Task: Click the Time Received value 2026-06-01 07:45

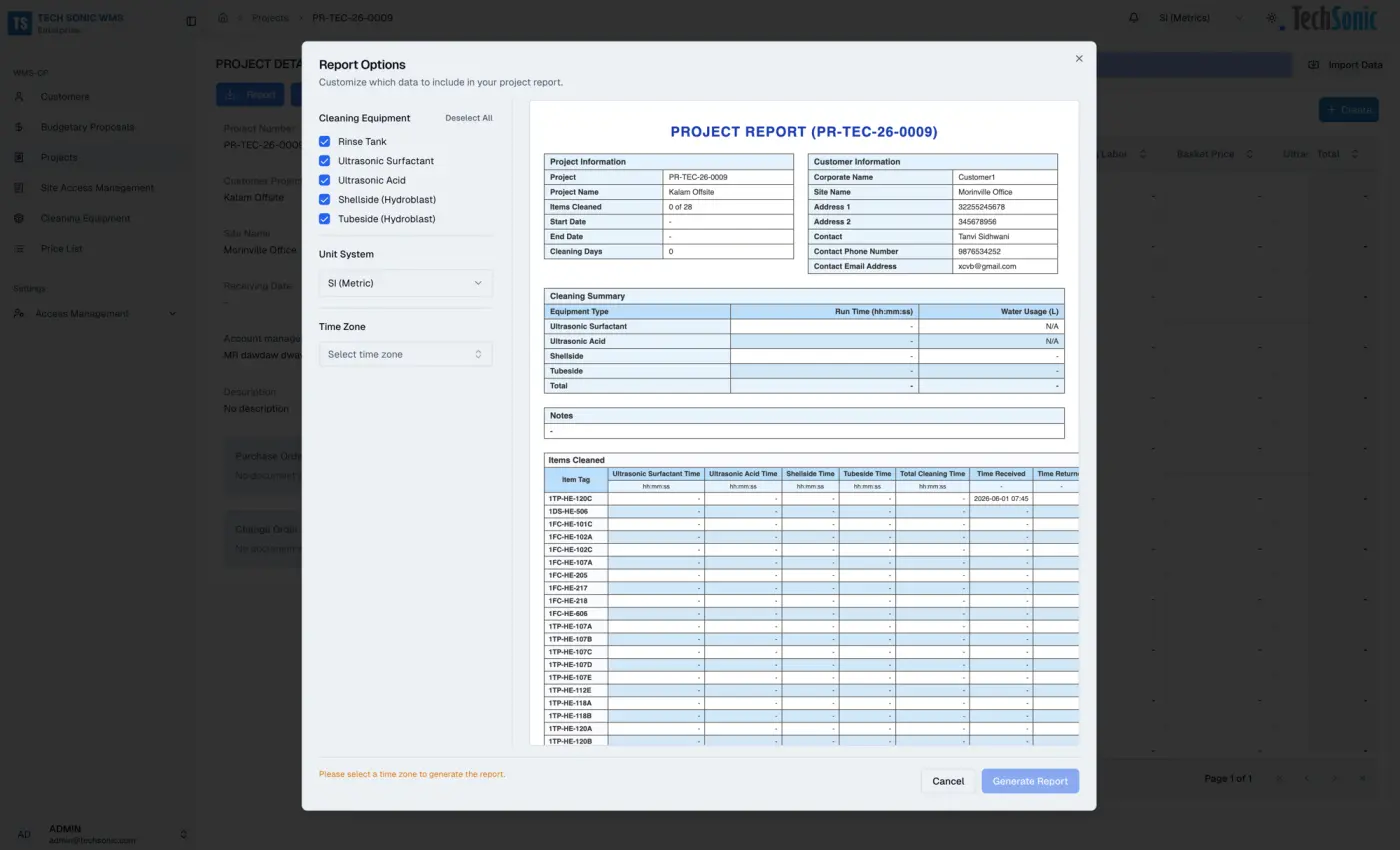Action: click(1000, 498)
